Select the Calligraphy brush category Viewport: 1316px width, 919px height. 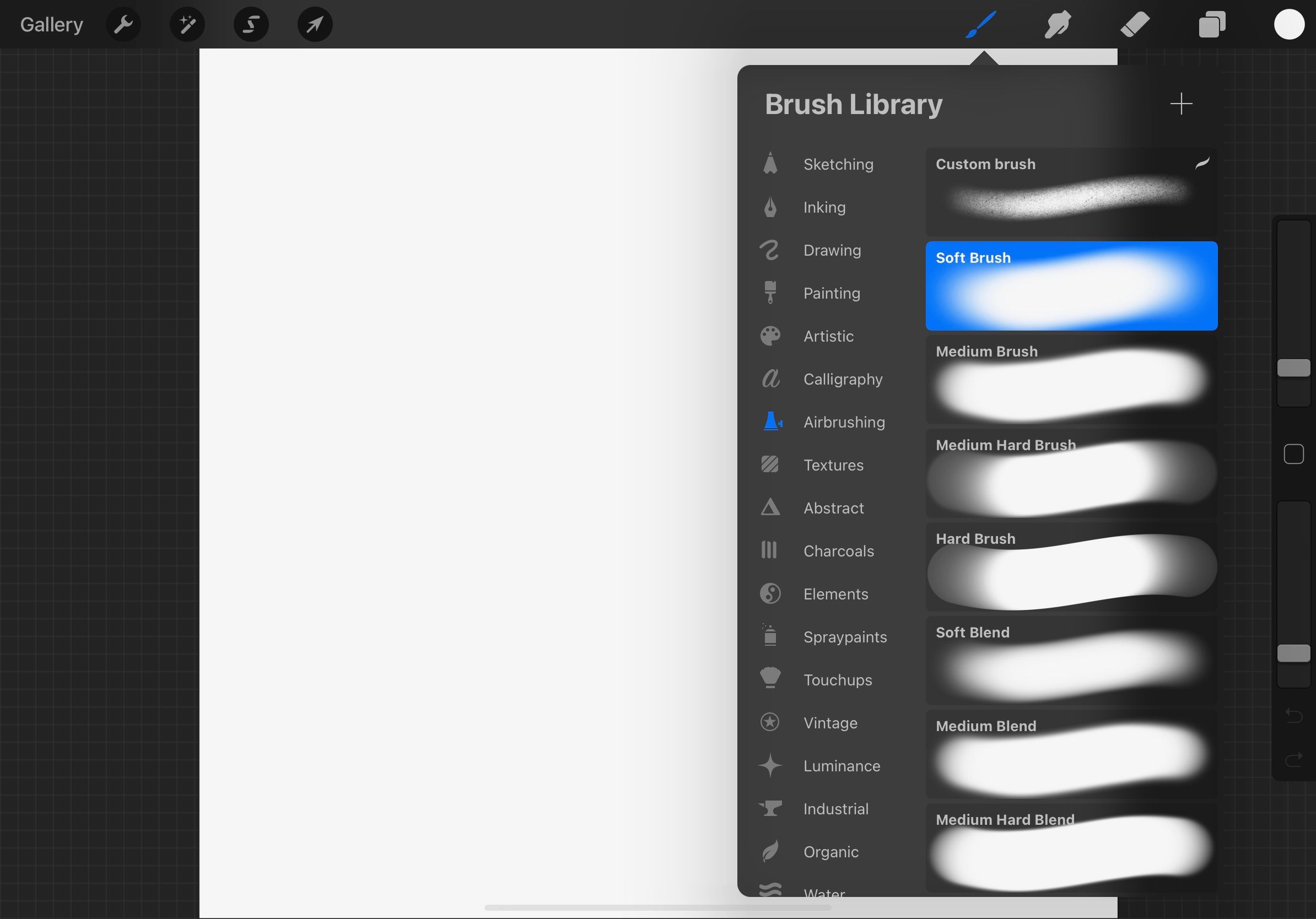pyautogui.click(x=843, y=379)
